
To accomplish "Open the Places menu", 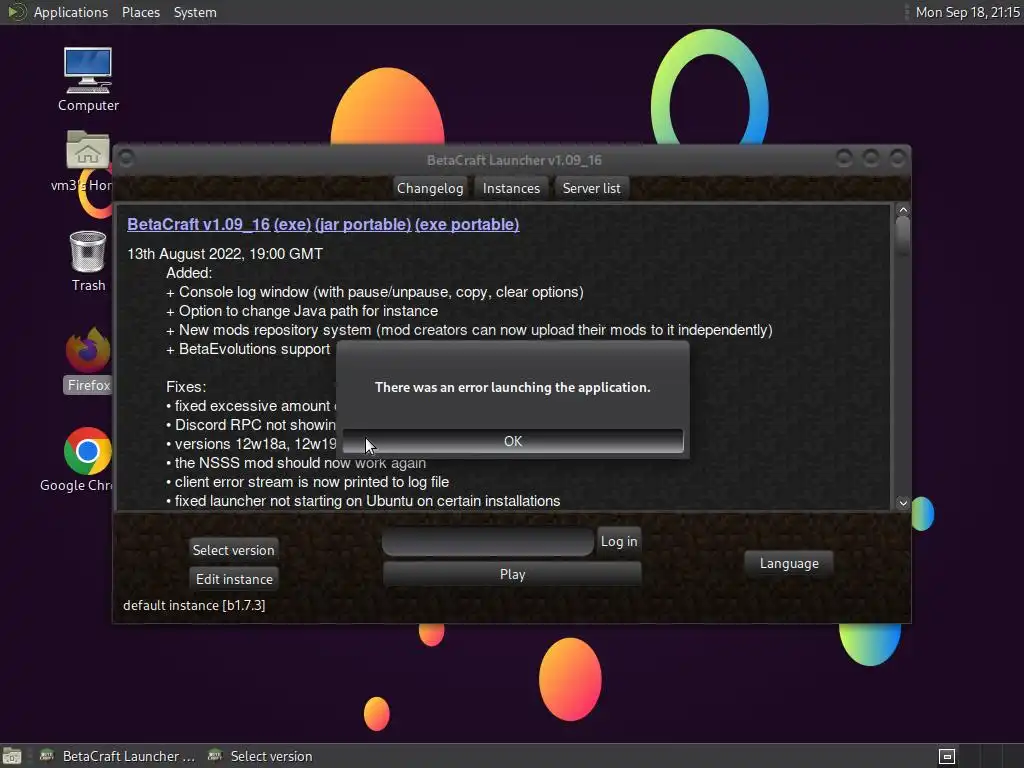I will tap(140, 12).
